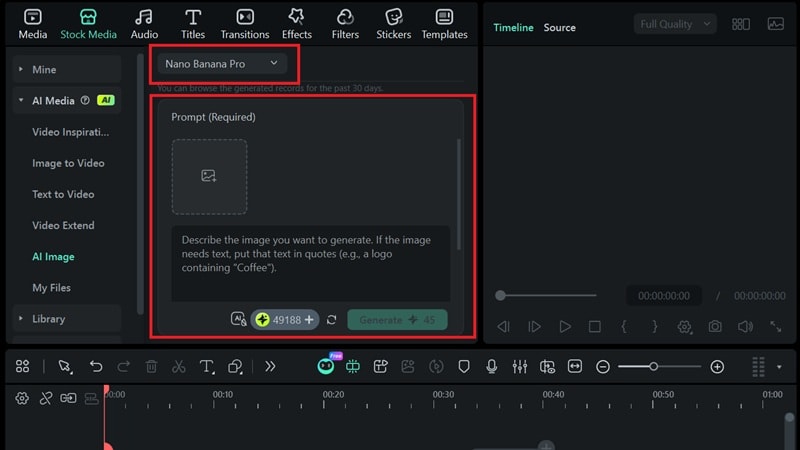This screenshot has height=450, width=800.
Task: Select Video Inspiration in sidebar
Action: coord(70,132)
